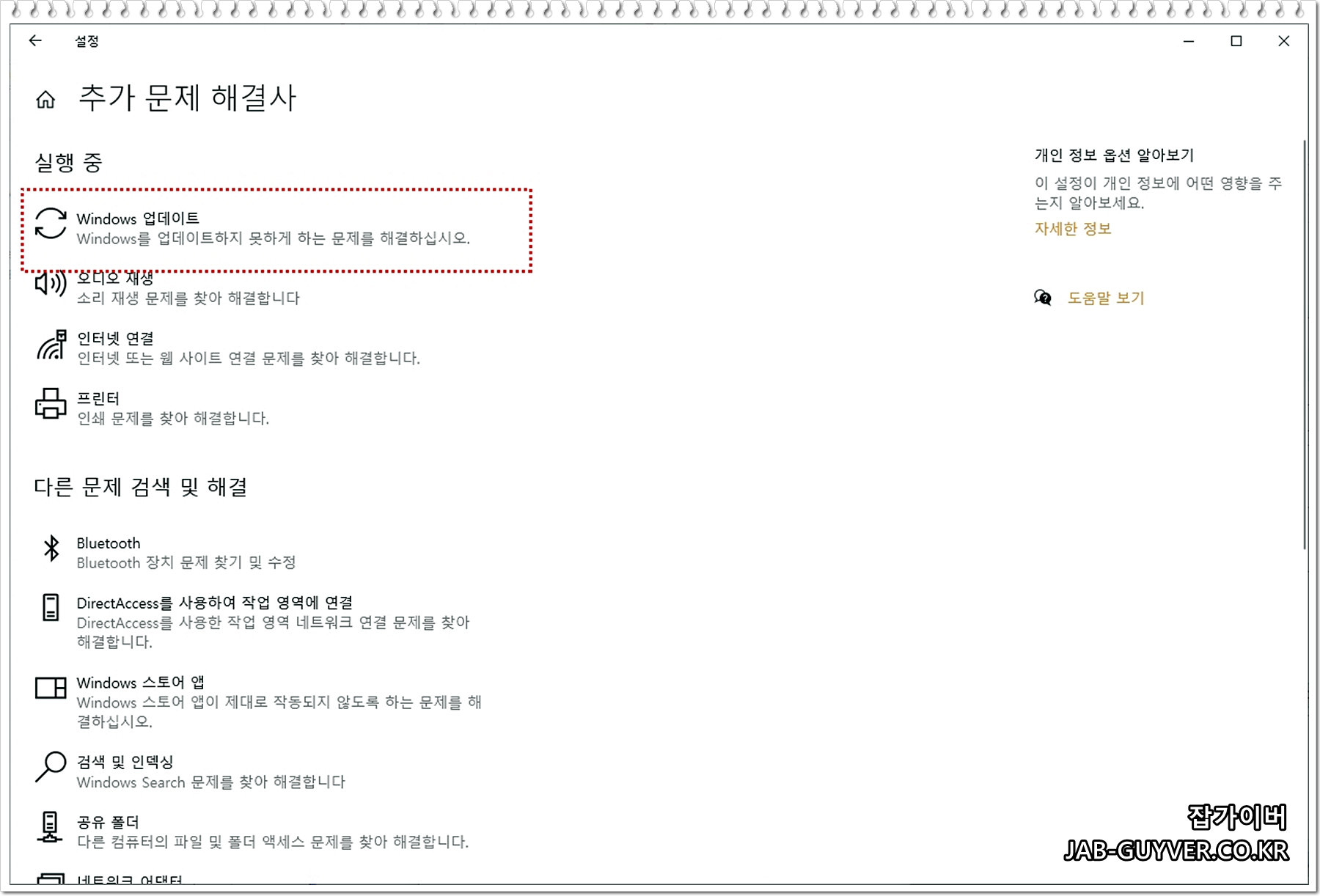Click 'Bluetooth 장치 문제 찾기 및 수정' text
1320x896 pixels.
[186, 562]
